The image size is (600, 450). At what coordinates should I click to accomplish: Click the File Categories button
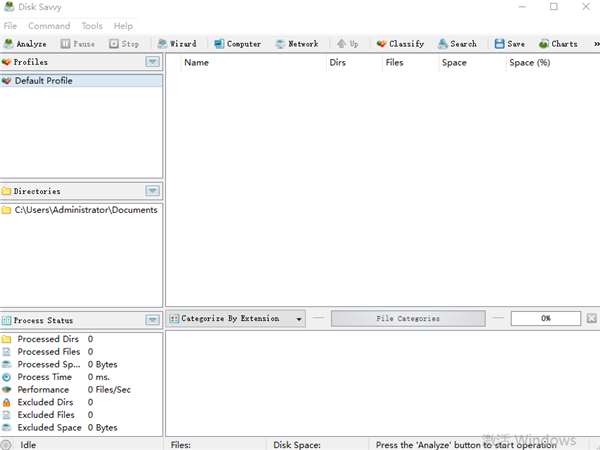[x=407, y=319]
